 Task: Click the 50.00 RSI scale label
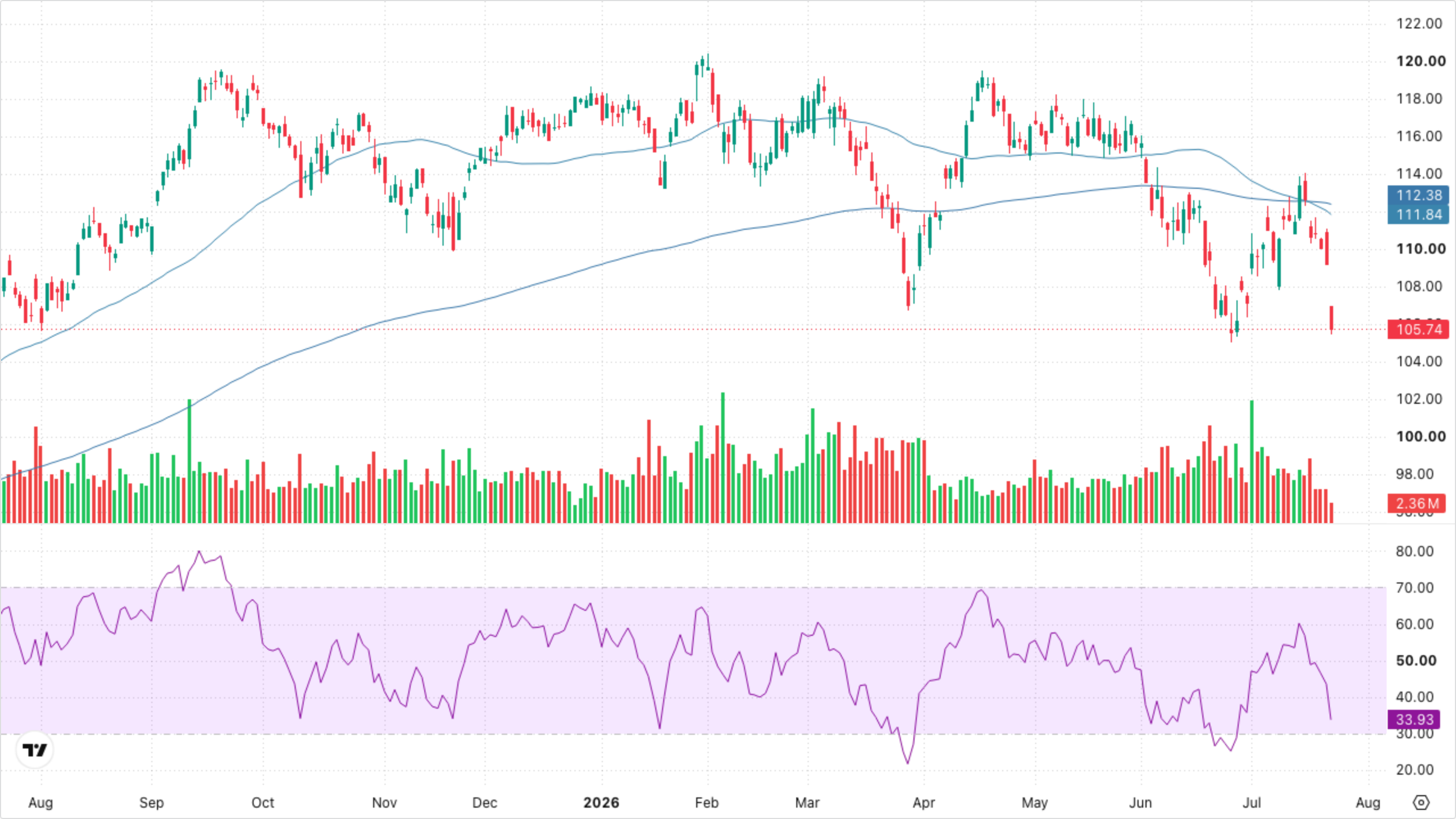click(1416, 660)
